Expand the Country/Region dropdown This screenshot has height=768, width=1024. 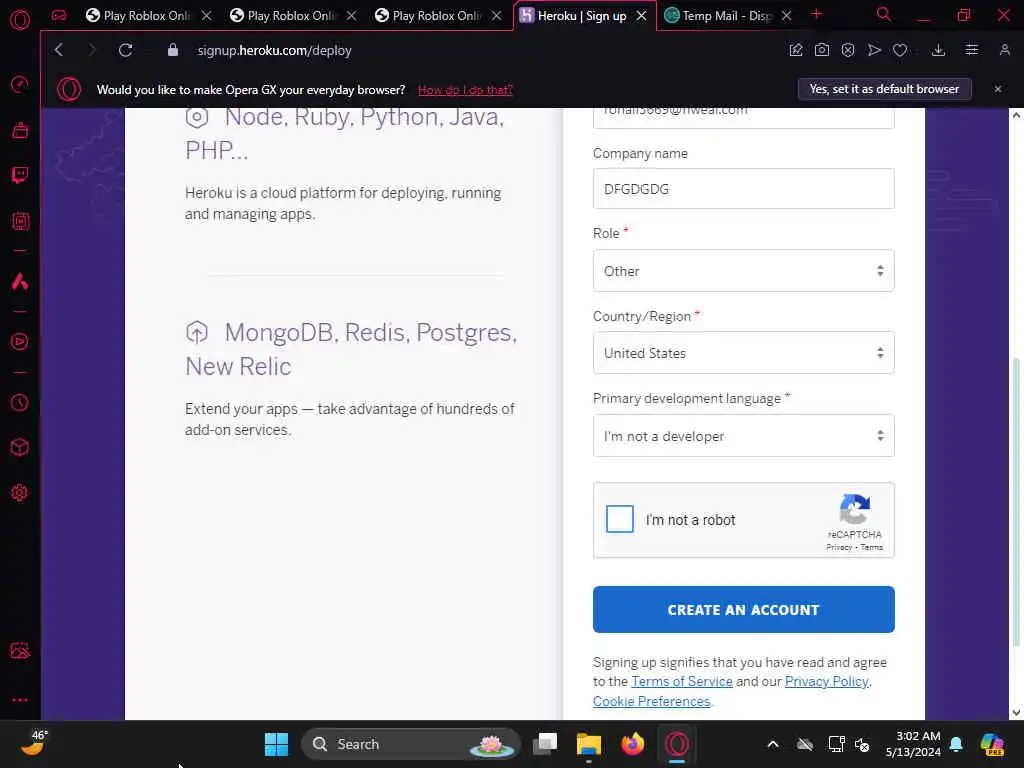point(743,353)
